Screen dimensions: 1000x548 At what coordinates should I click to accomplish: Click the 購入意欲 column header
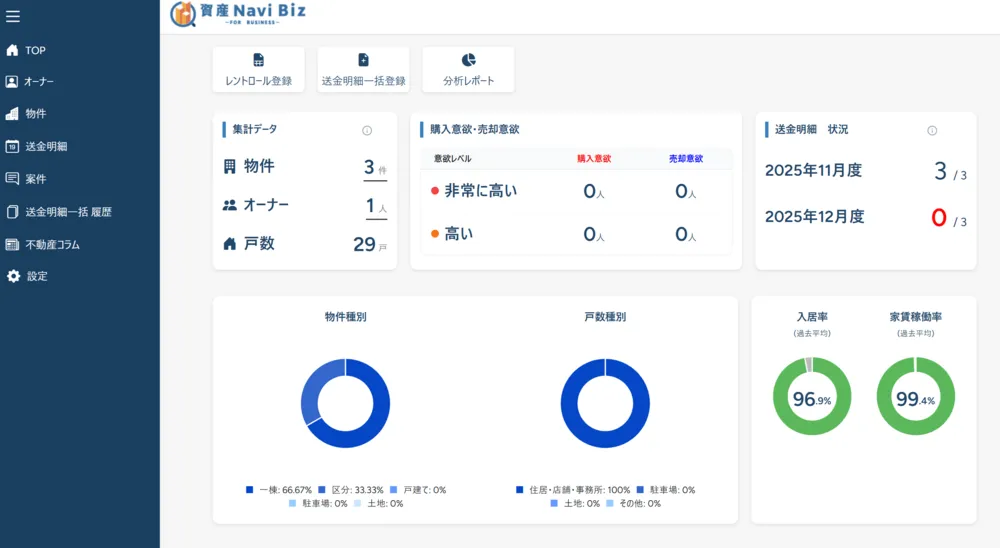pos(594,158)
